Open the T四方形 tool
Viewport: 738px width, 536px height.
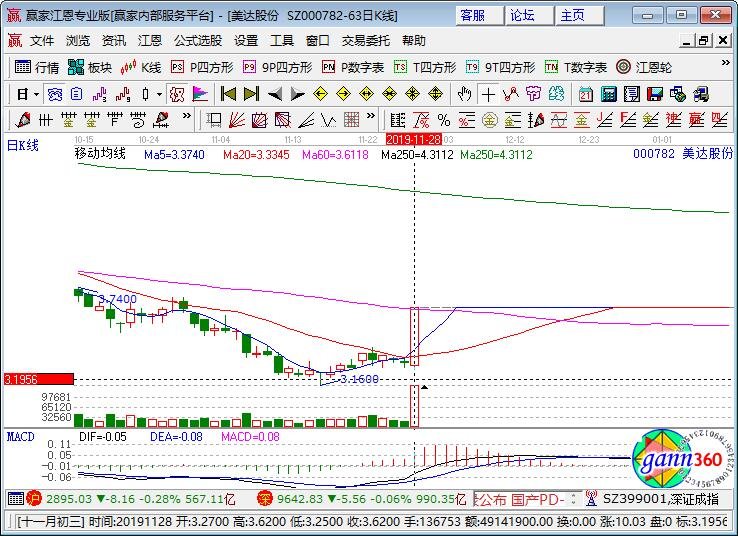425,67
